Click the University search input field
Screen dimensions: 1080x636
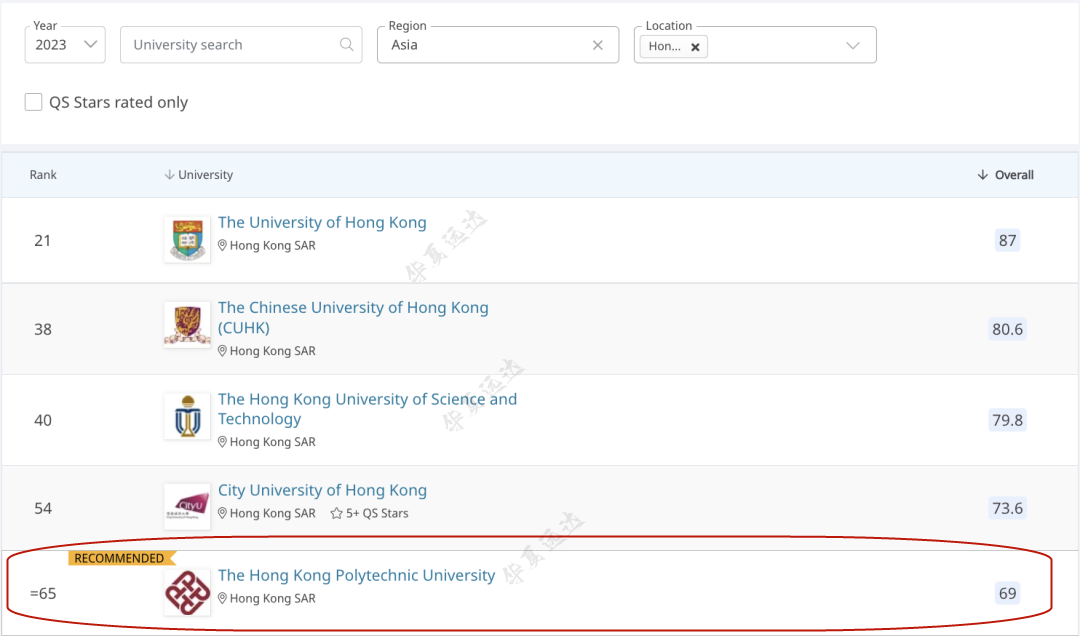(x=241, y=45)
